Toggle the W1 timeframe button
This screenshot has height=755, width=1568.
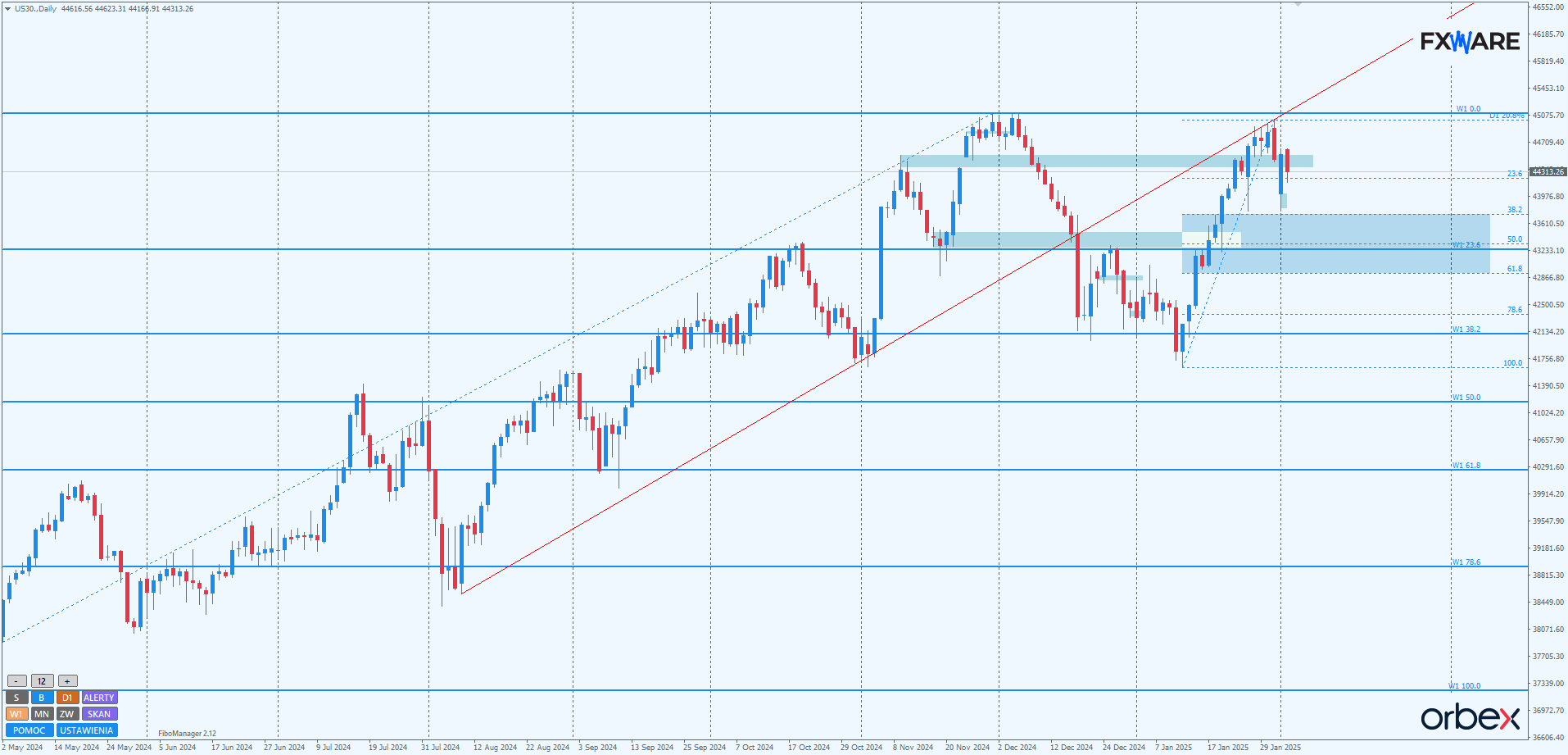(x=16, y=714)
